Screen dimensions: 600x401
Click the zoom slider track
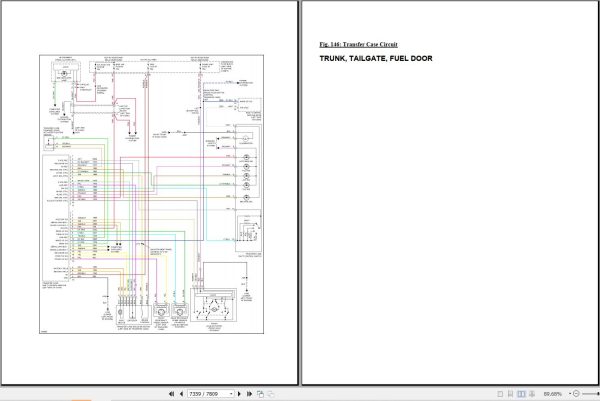coord(591,394)
